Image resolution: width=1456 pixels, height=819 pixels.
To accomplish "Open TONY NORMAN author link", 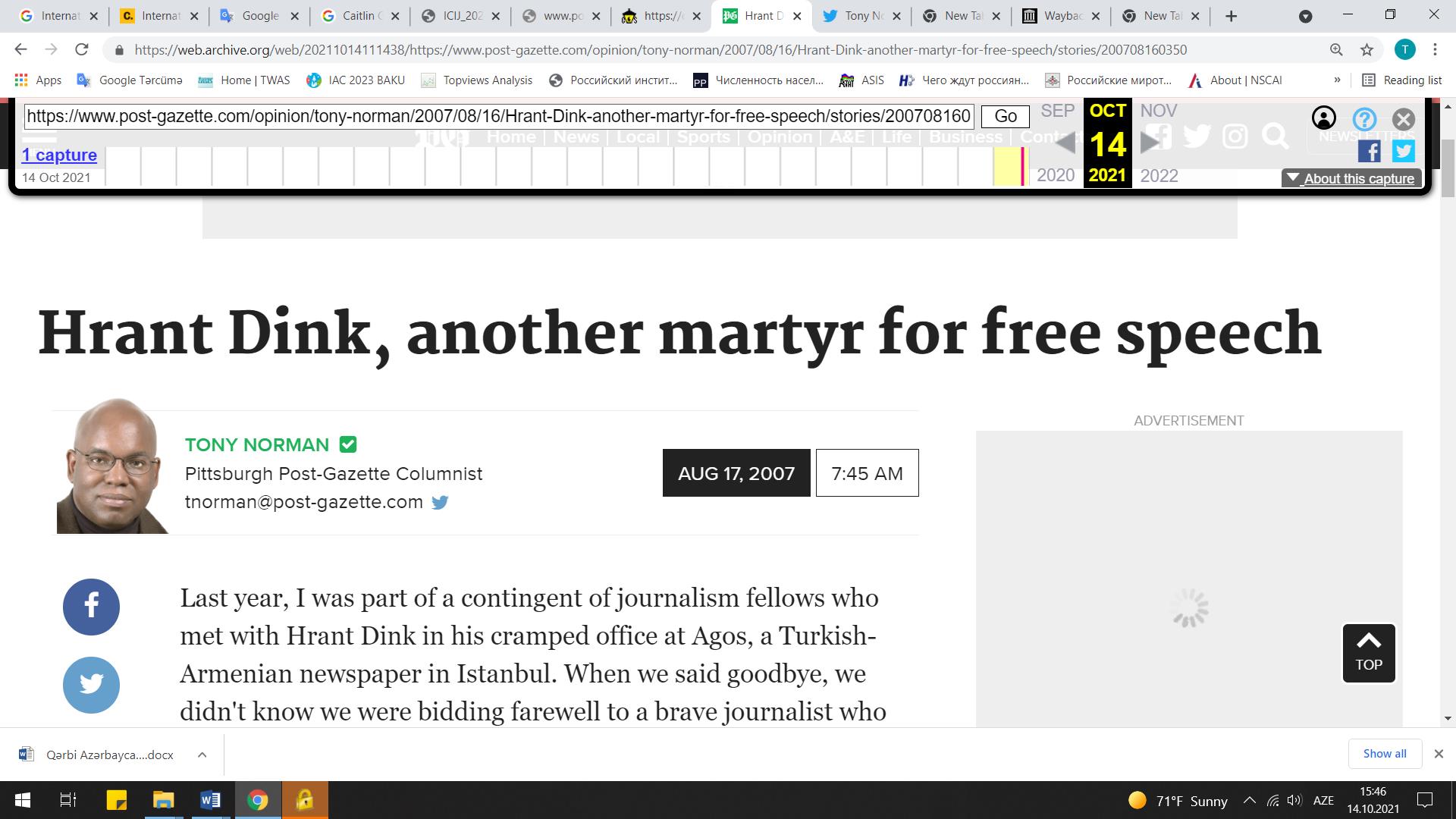I will 257,444.
